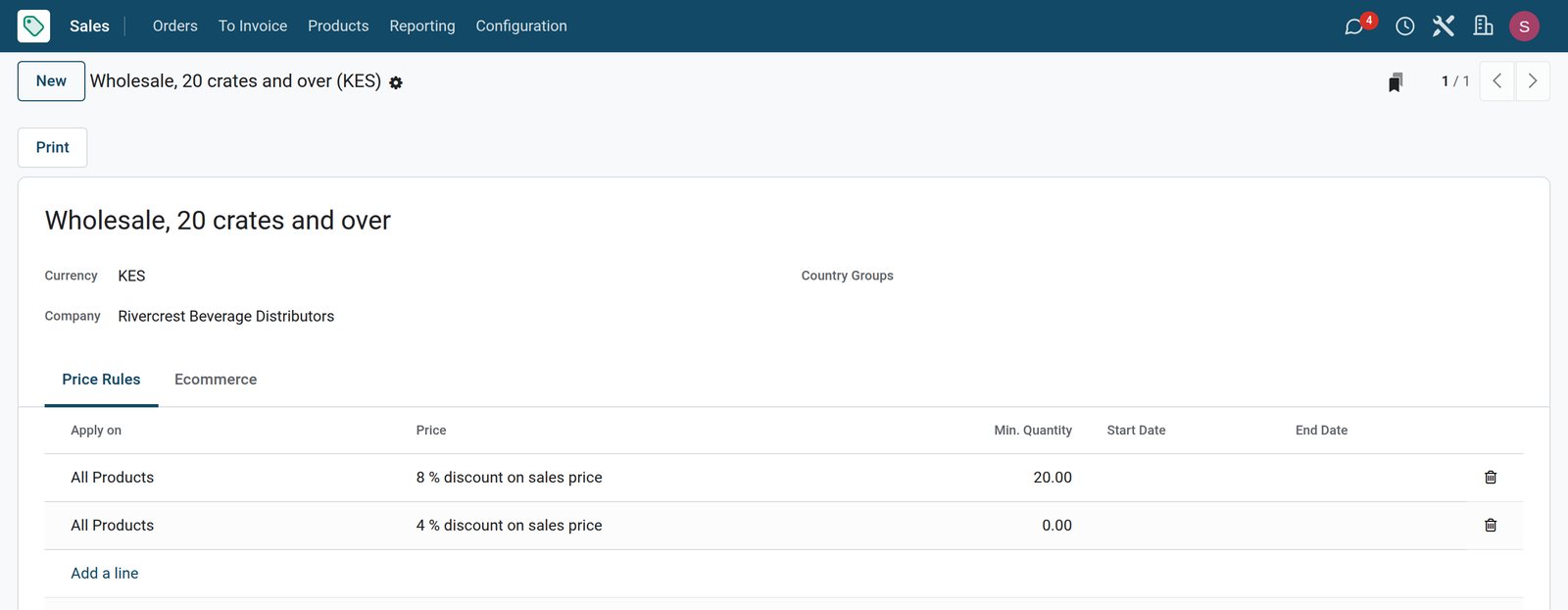This screenshot has height=610, width=1568.
Task: Click the breadcrumb title Wholesale (KES)
Action: (x=235, y=81)
